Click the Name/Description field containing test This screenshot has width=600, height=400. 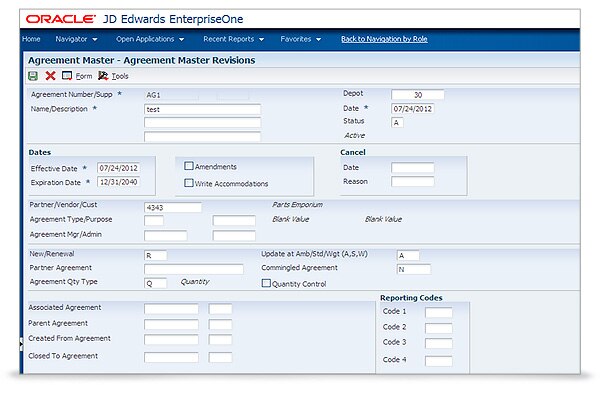click(x=202, y=109)
